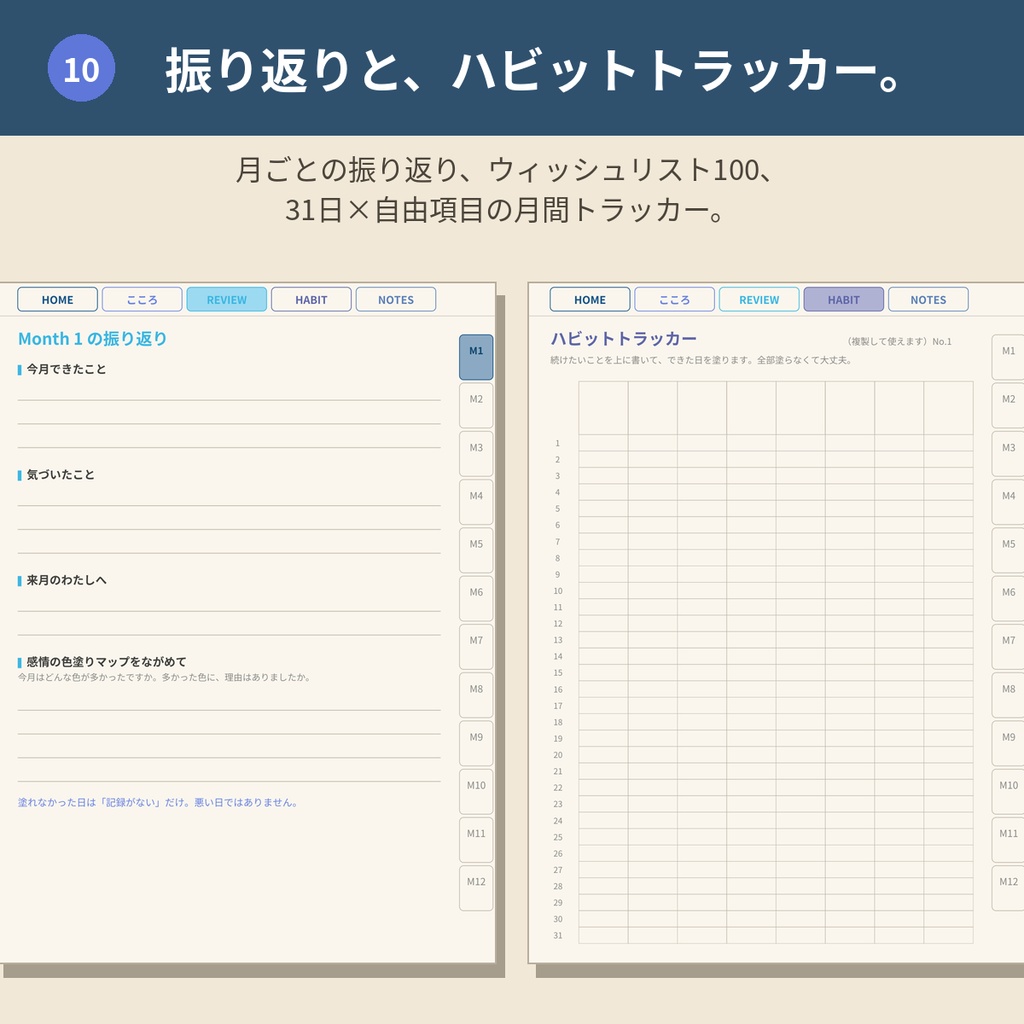The height and width of the screenshot is (1024, 1024).
Task: Click the '塗れなかった日は「記録がない」だけ' footer note
Action: point(157,803)
